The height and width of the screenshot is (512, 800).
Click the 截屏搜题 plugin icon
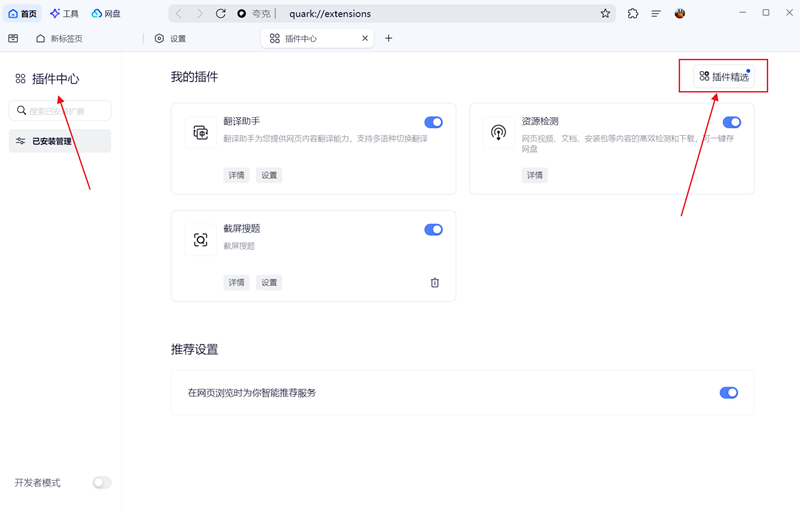click(x=201, y=240)
